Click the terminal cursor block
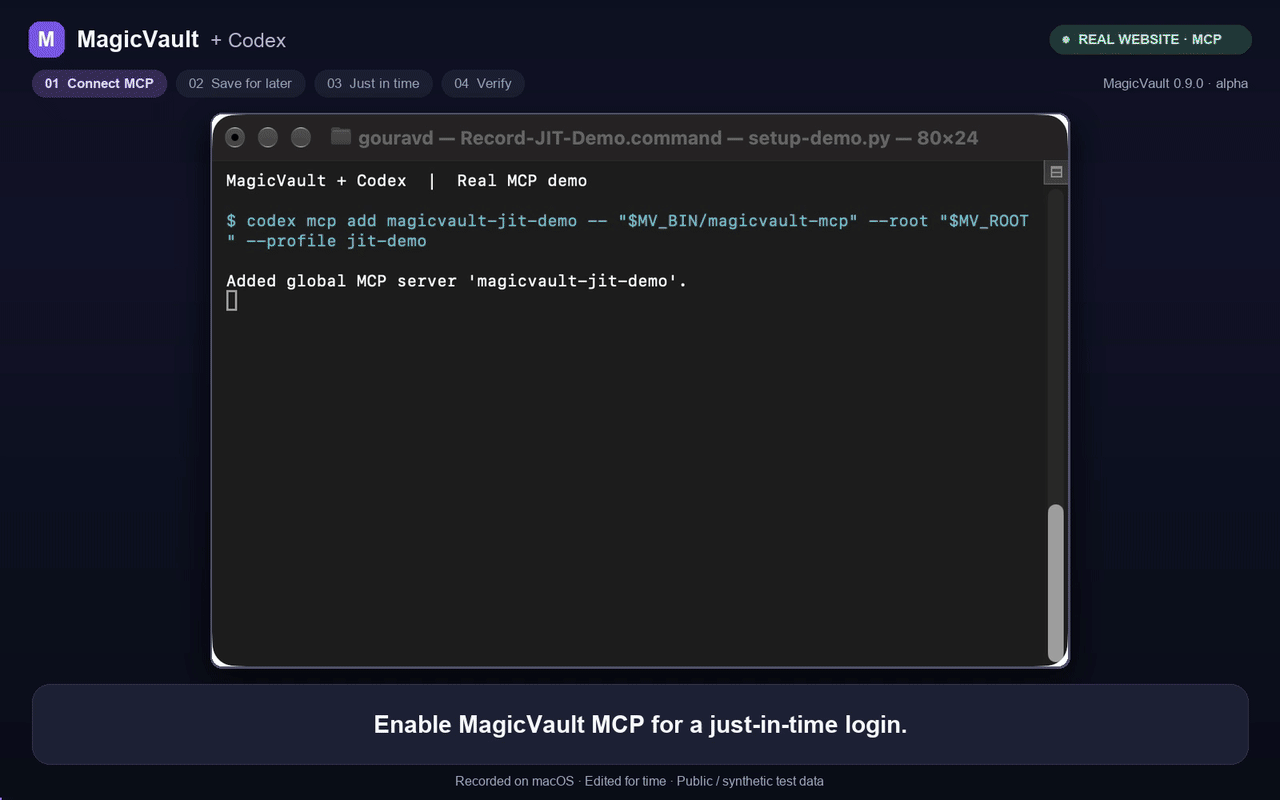The image size is (1280, 800). (232, 300)
